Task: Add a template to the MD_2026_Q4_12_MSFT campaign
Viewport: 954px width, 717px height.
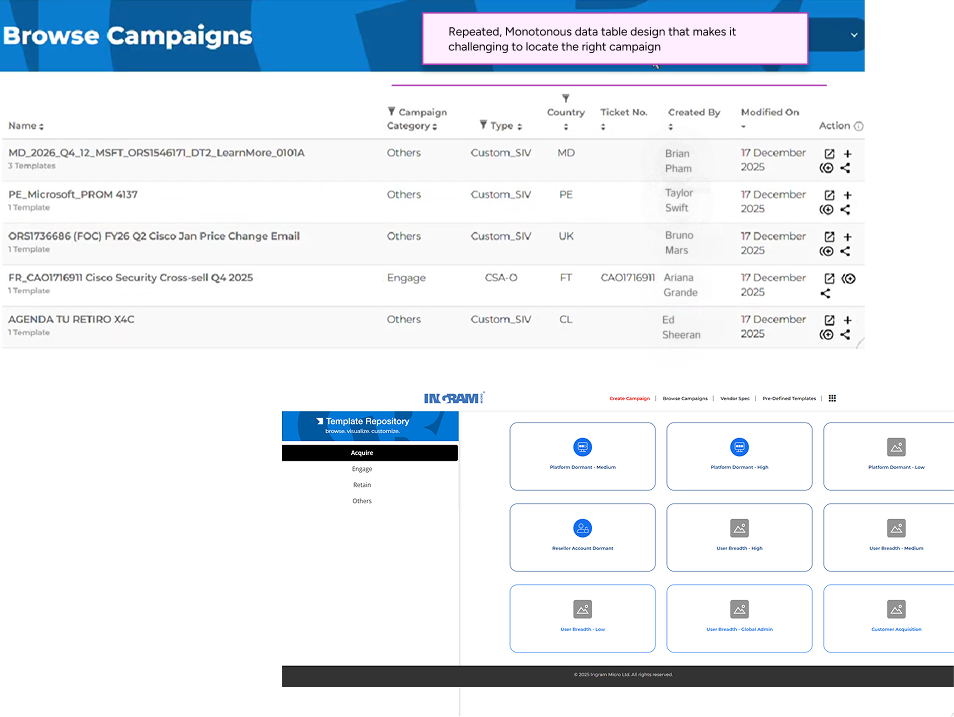Action: 848,154
